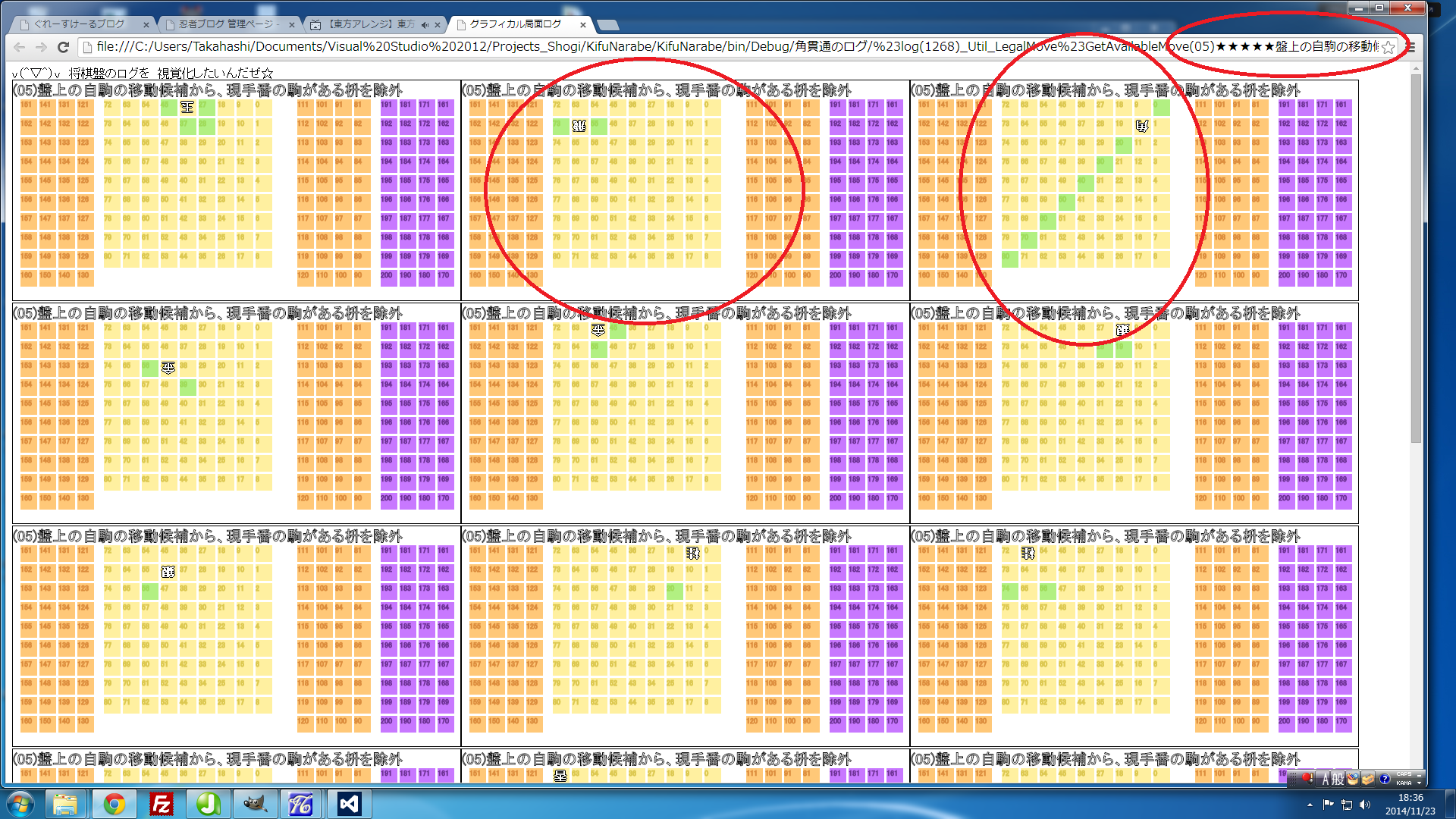Click the 王 piece on the first board
1456x819 pixels.
(x=187, y=108)
